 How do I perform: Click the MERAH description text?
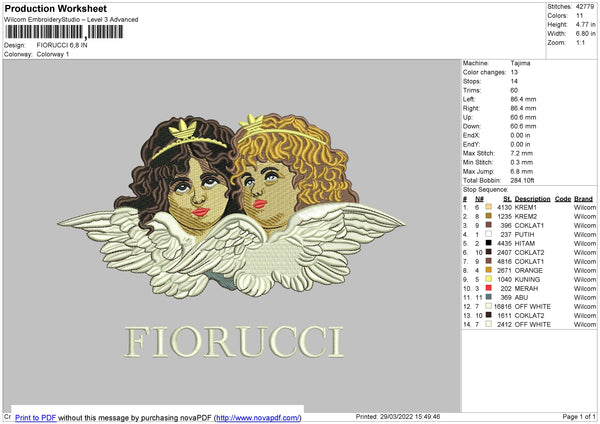coord(526,289)
